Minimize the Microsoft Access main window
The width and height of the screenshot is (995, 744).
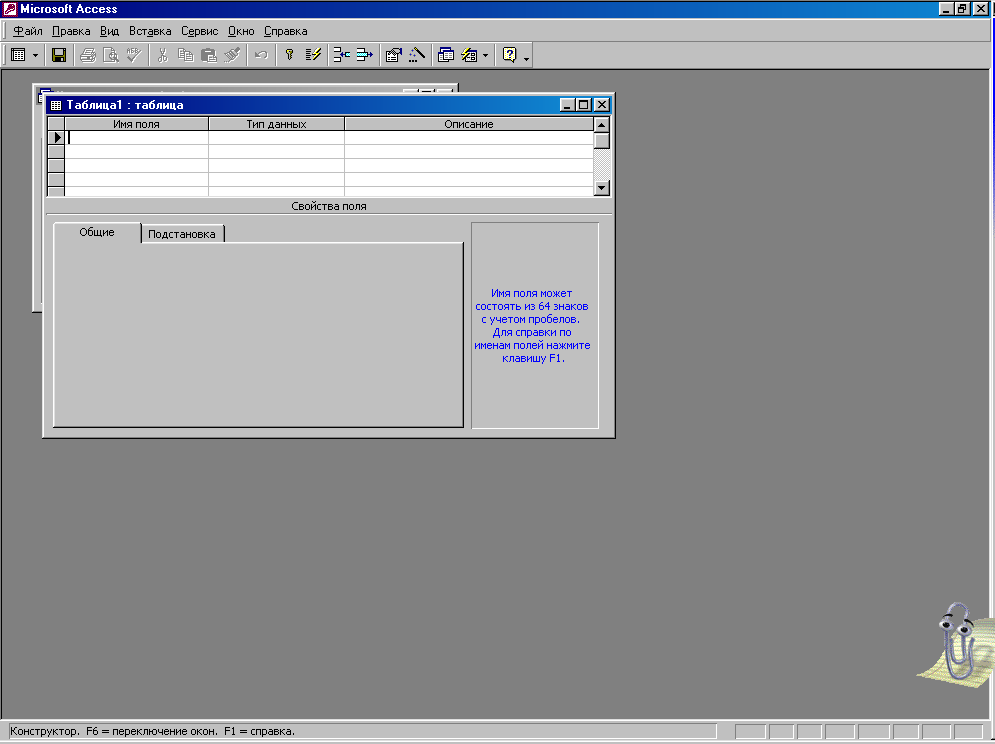tap(946, 9)
